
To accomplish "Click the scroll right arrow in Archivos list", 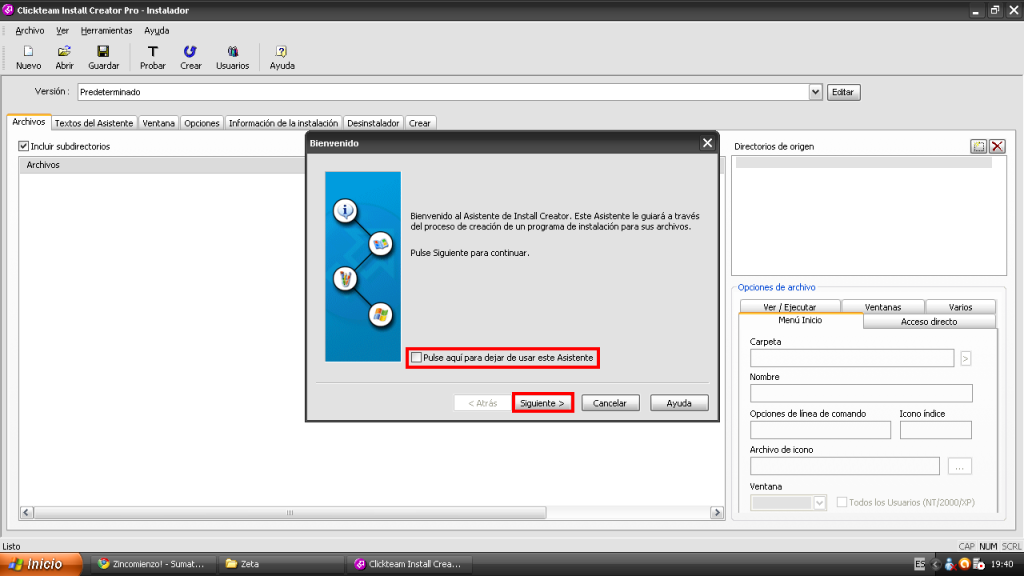I will click(x=717, y=513).
